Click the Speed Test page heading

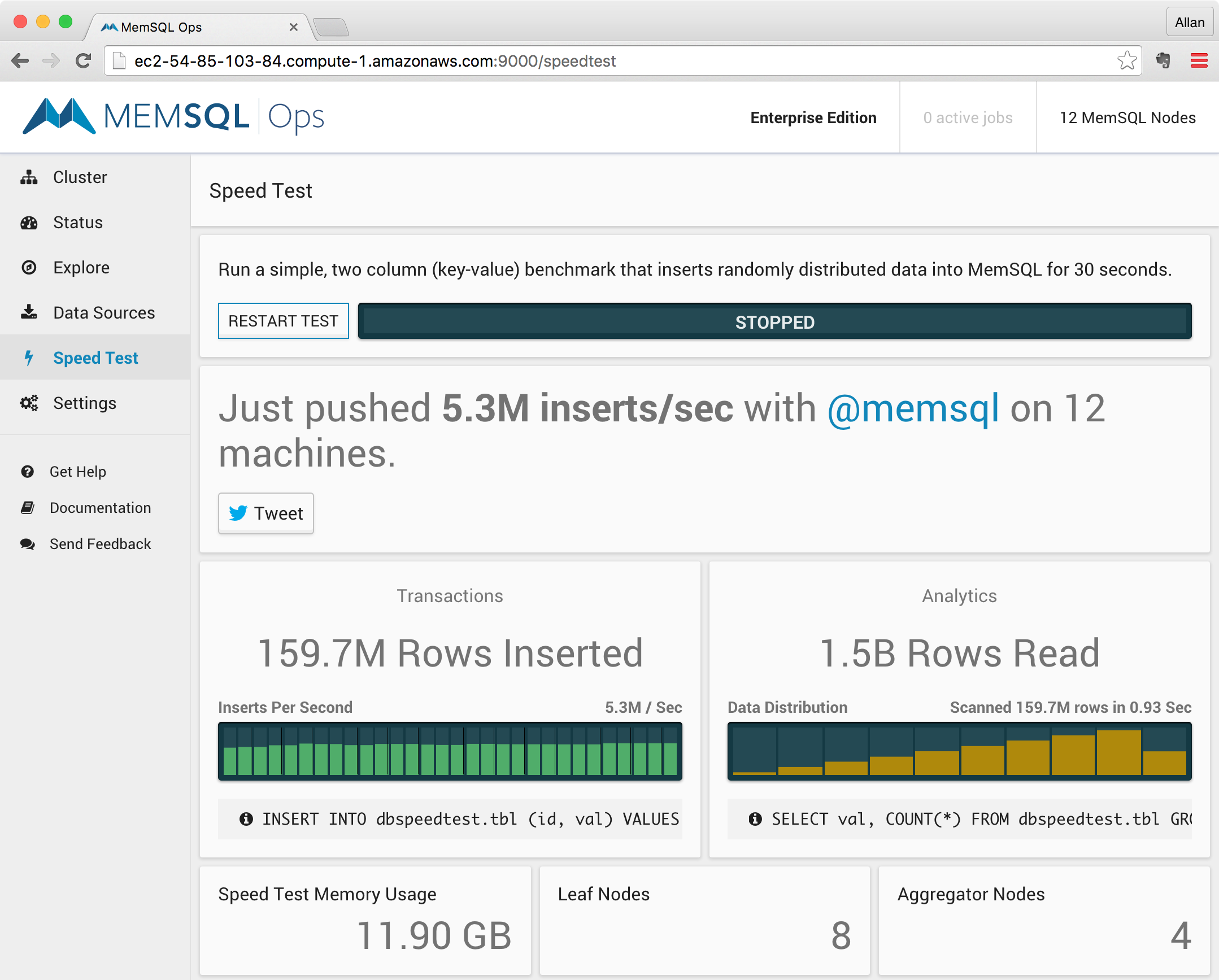point(260,190)
